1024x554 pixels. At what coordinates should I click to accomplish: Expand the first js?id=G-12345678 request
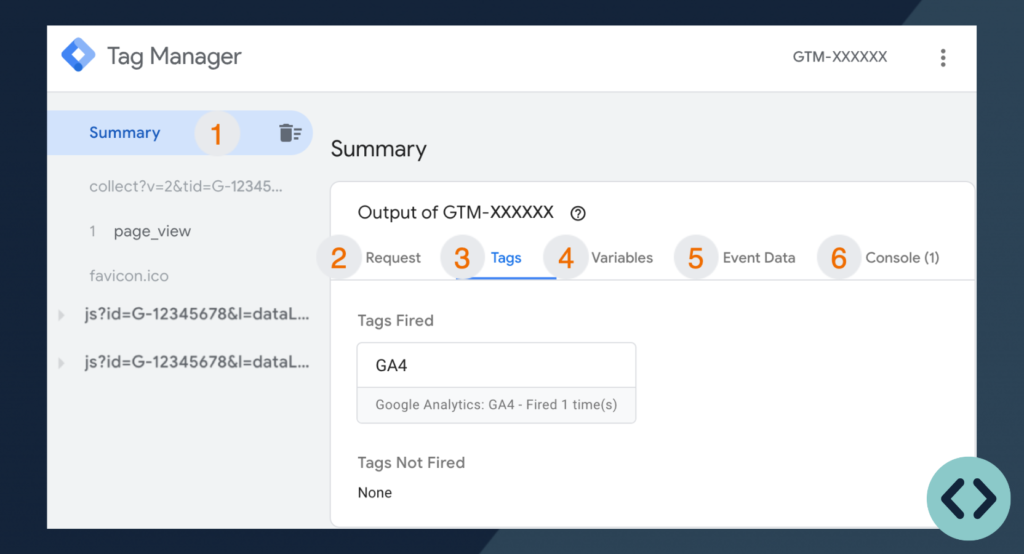[x=61, y=315]
